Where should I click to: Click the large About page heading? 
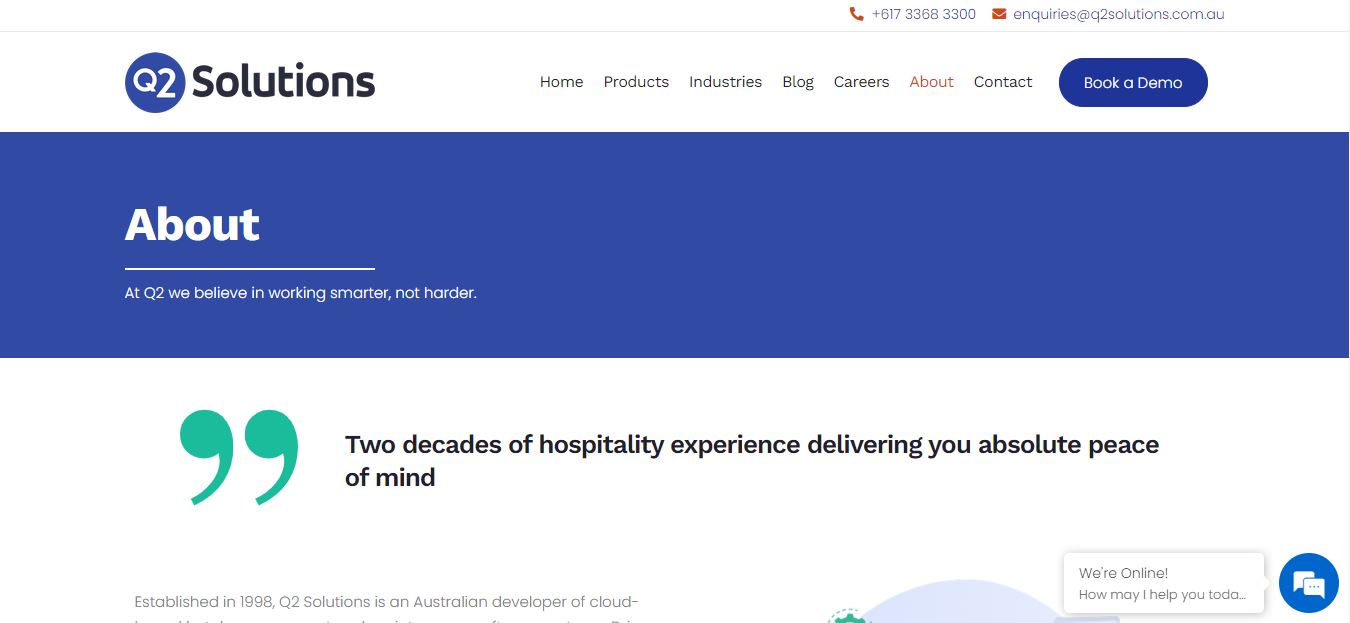coord(192,224)
